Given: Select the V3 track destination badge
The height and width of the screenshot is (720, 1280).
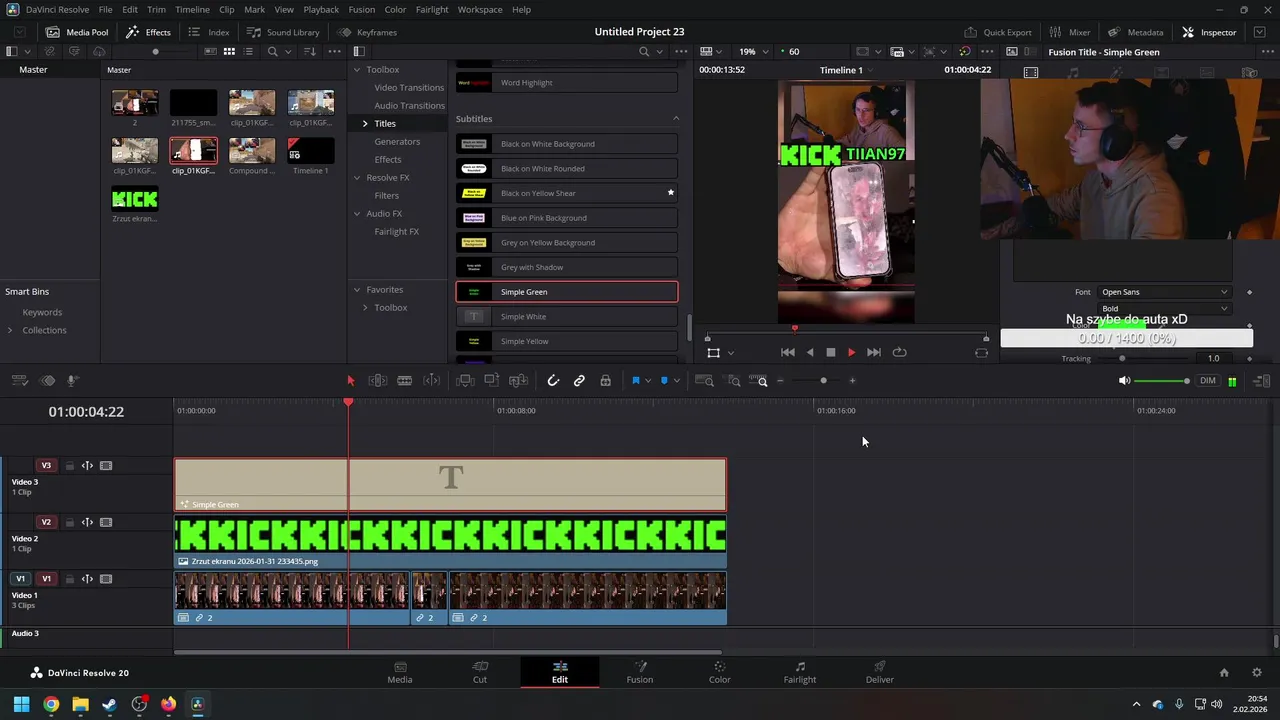Looking at the screenshot, I should (x=46, y=466).
